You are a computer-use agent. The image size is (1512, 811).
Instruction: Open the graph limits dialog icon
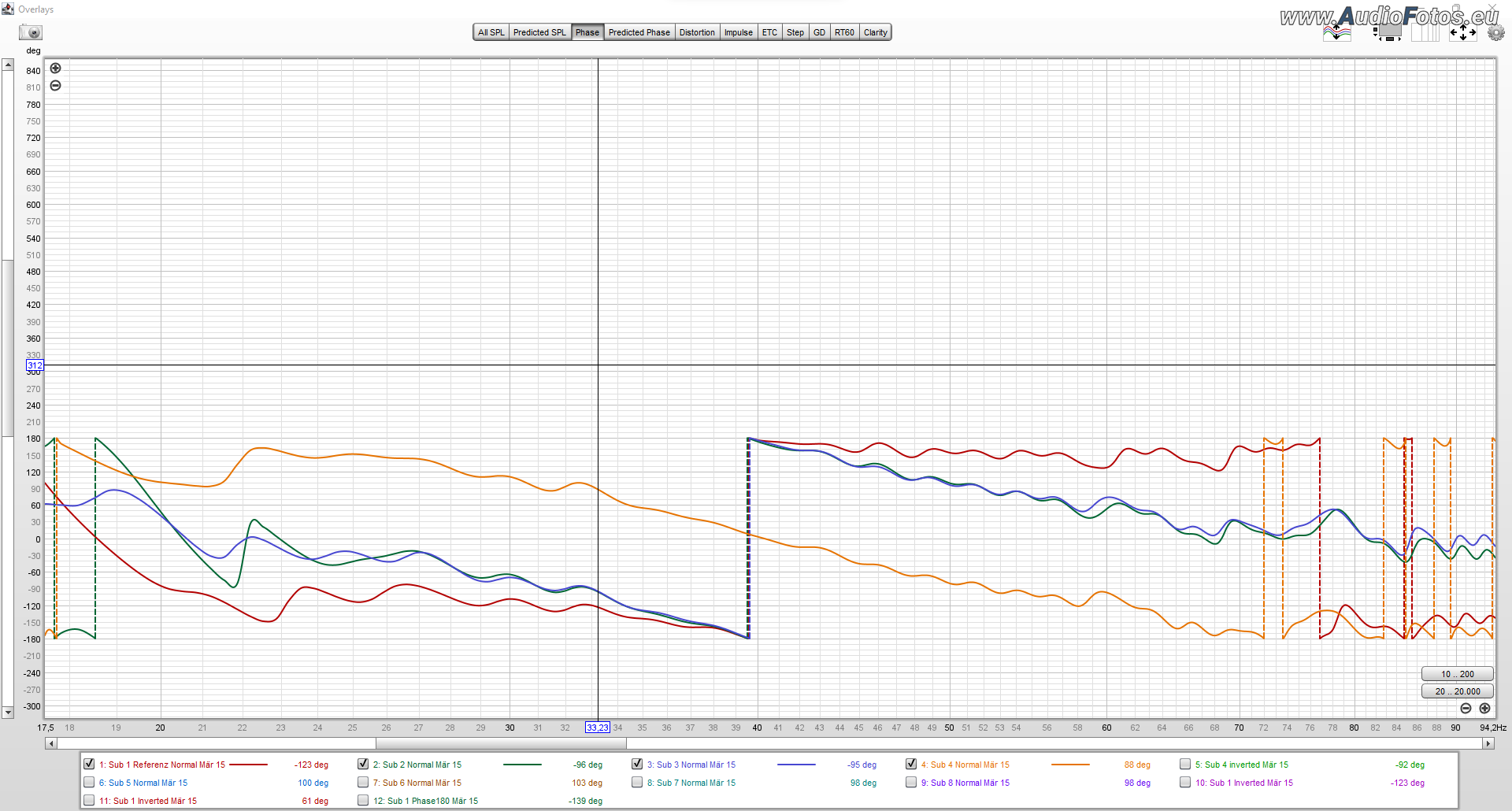1463,32
